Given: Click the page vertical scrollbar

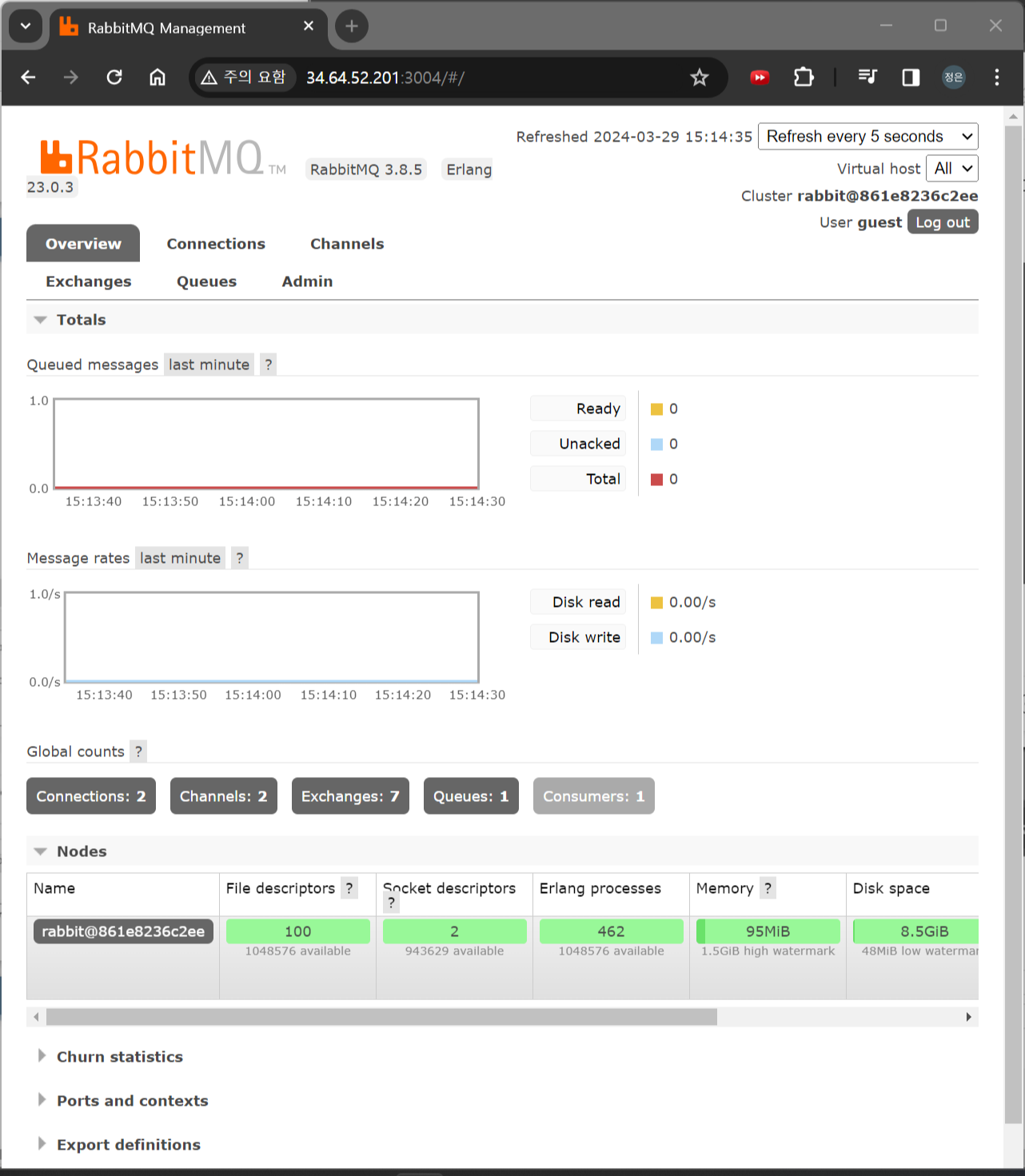Looking at the screenshot, I should 1014,624.
